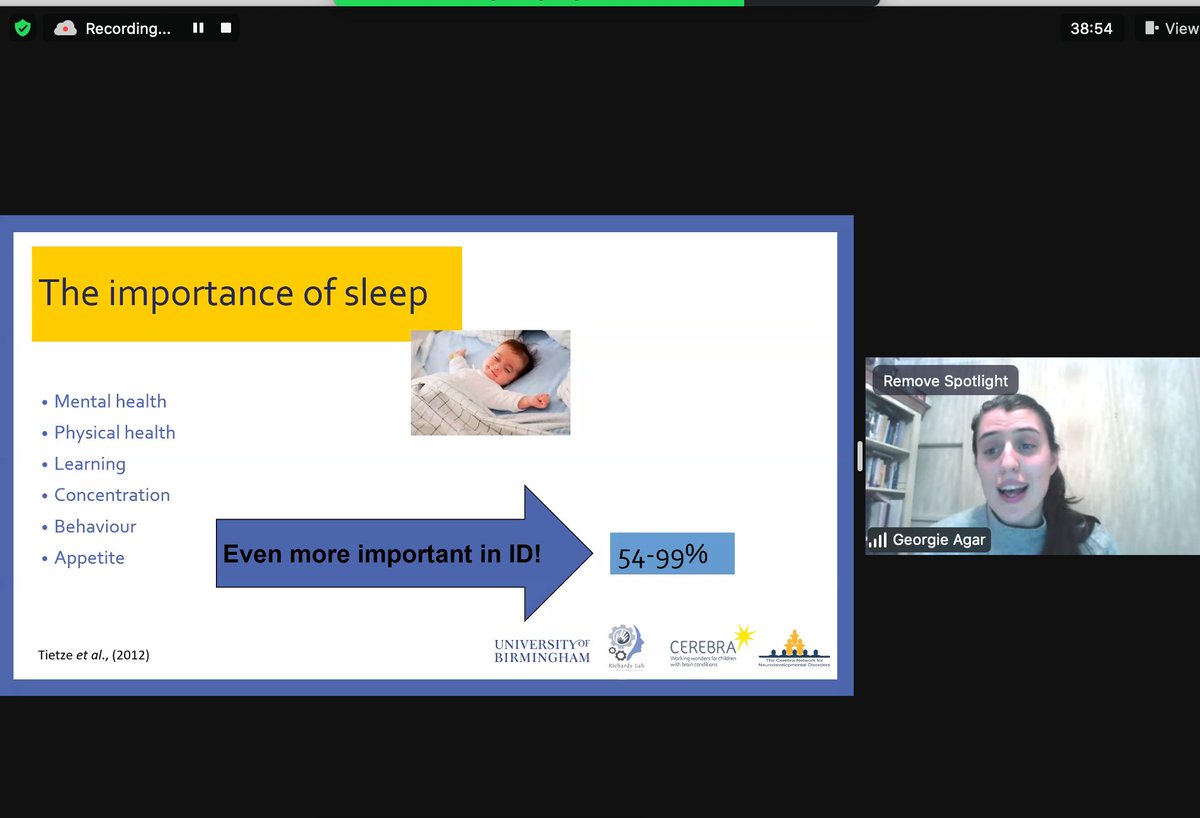The image size is (1200, 818).
Task: Click the slide title The importance of sleep
Action: click(233, 294)
